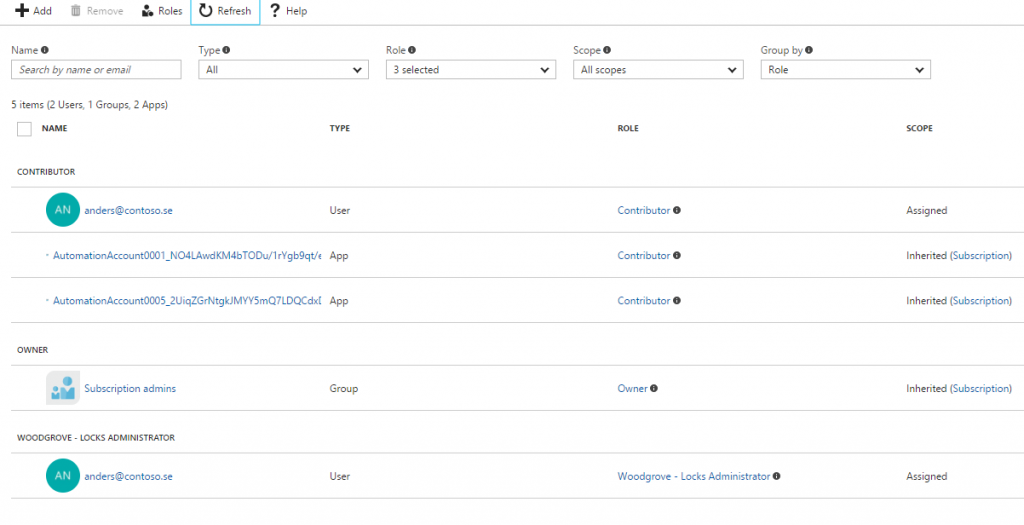1024x525 pixels.
Task: Open Subscription scope link in Subscription admins row
Action: click(x=980, y=388)
